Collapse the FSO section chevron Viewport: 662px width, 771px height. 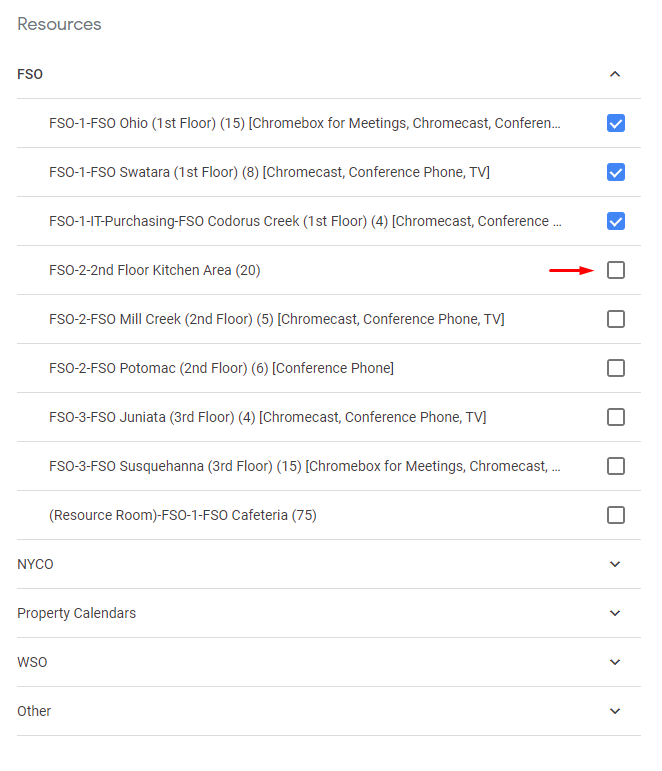(615, 74)
